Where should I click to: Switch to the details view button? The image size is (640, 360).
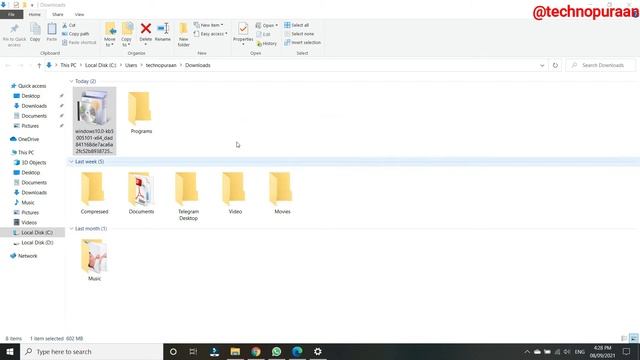pyautogui.click(x=624, y=338)
